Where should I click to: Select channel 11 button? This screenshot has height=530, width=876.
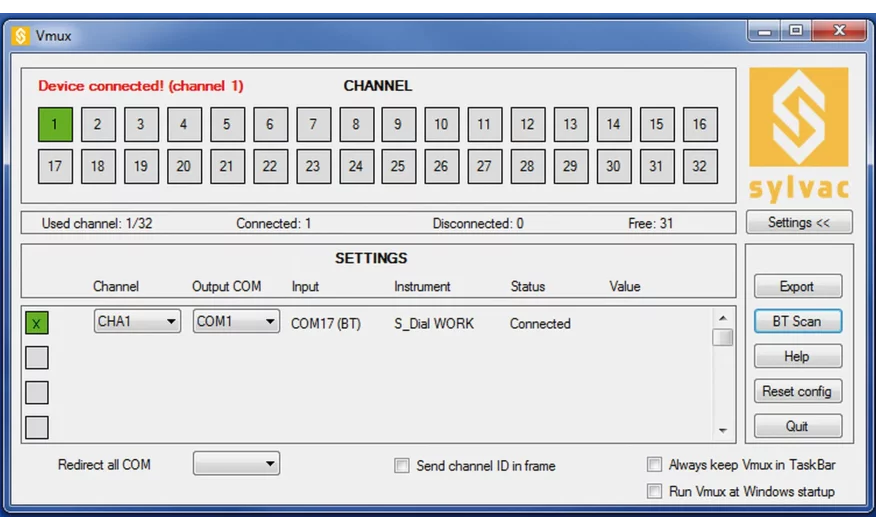tap(485, 125)
